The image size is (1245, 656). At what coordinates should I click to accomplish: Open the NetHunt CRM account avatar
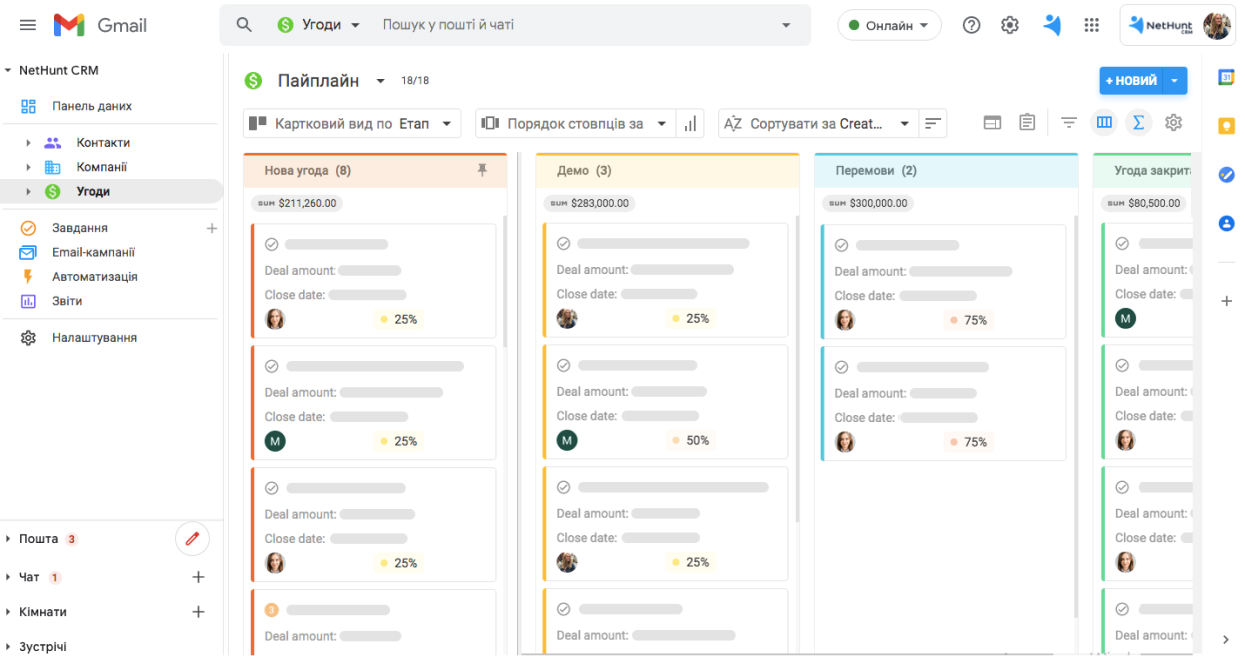click(x=1217, y=25)
